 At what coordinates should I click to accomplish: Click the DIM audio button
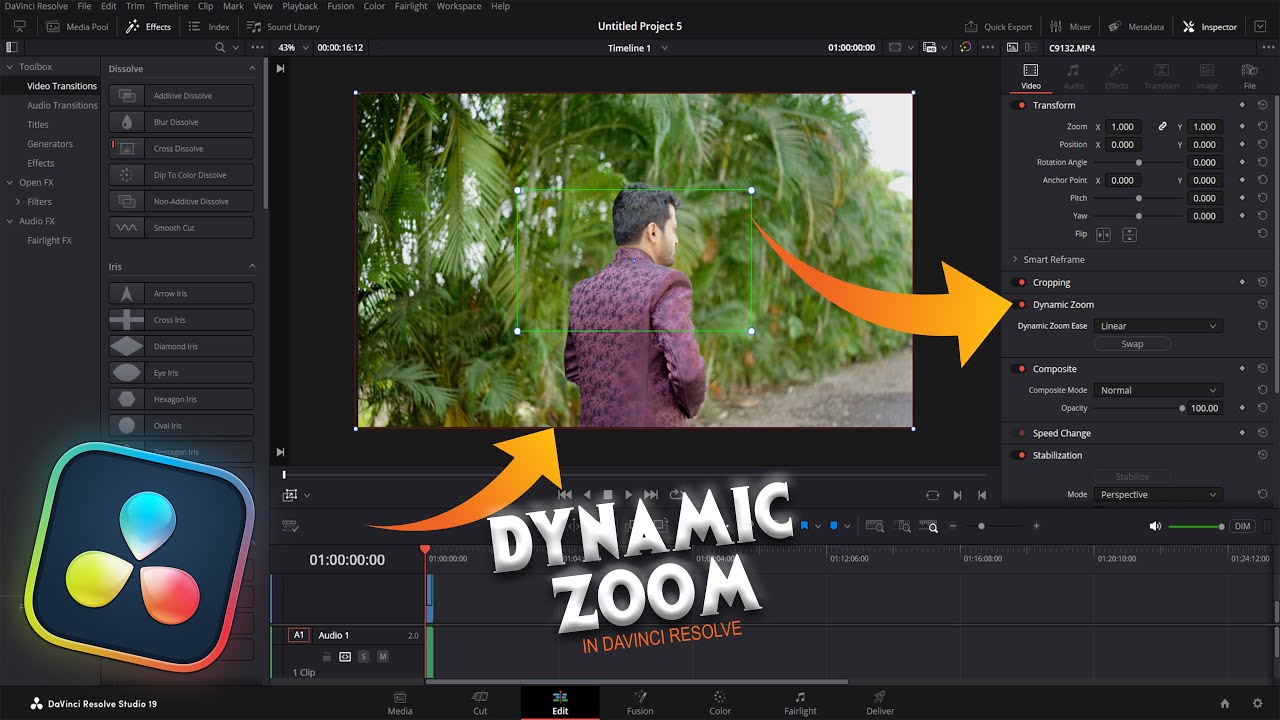(1242, 526)
